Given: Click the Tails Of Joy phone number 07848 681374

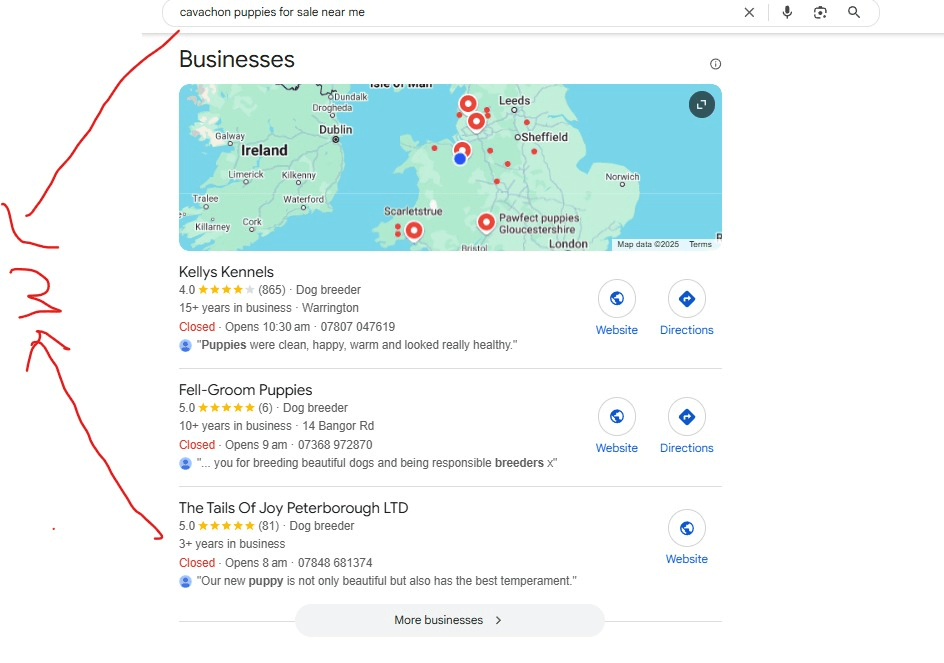Looking at the screenshot, I should 335,563.
